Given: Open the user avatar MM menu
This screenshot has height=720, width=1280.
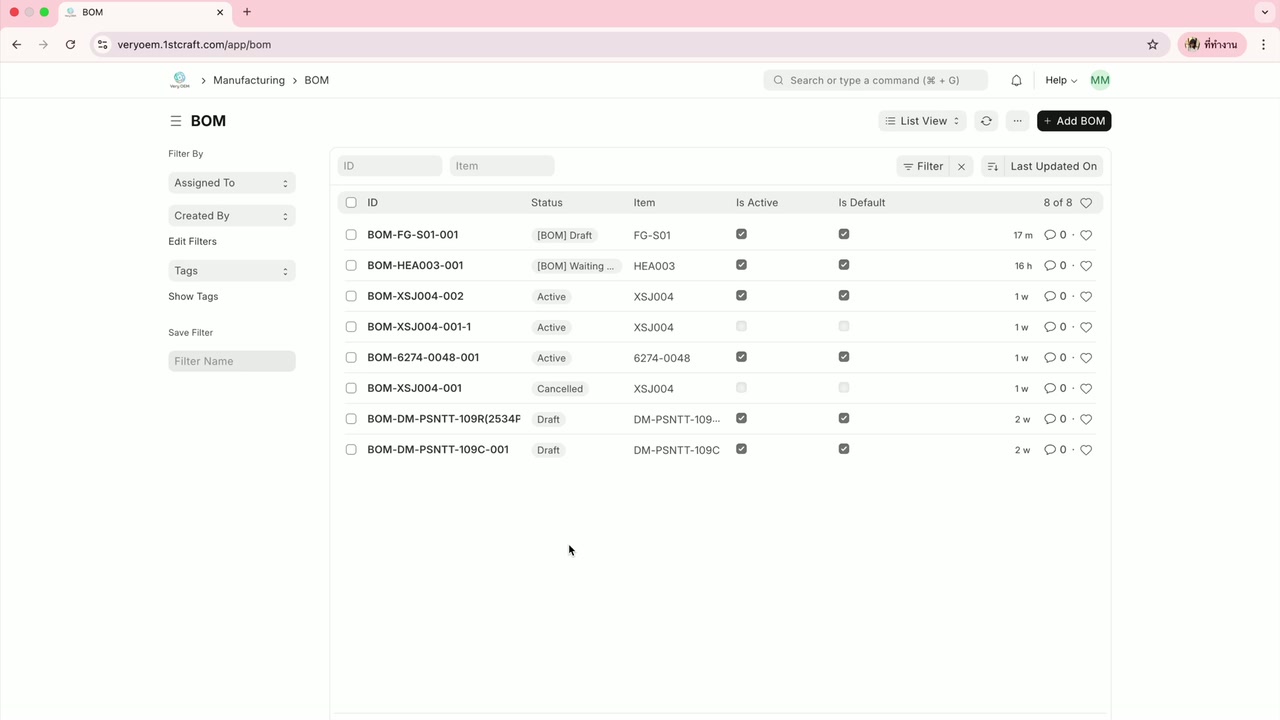Looking at the screenshot, I should [x=1100, y=80].
